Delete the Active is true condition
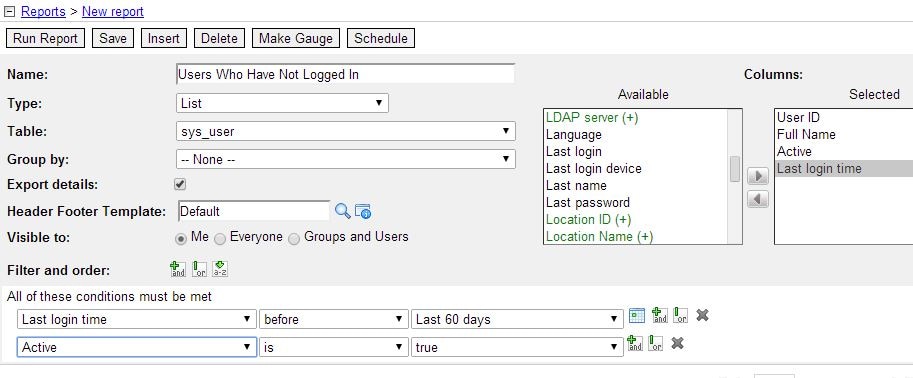The image size is (913, 378). click(x=677, y=343)
